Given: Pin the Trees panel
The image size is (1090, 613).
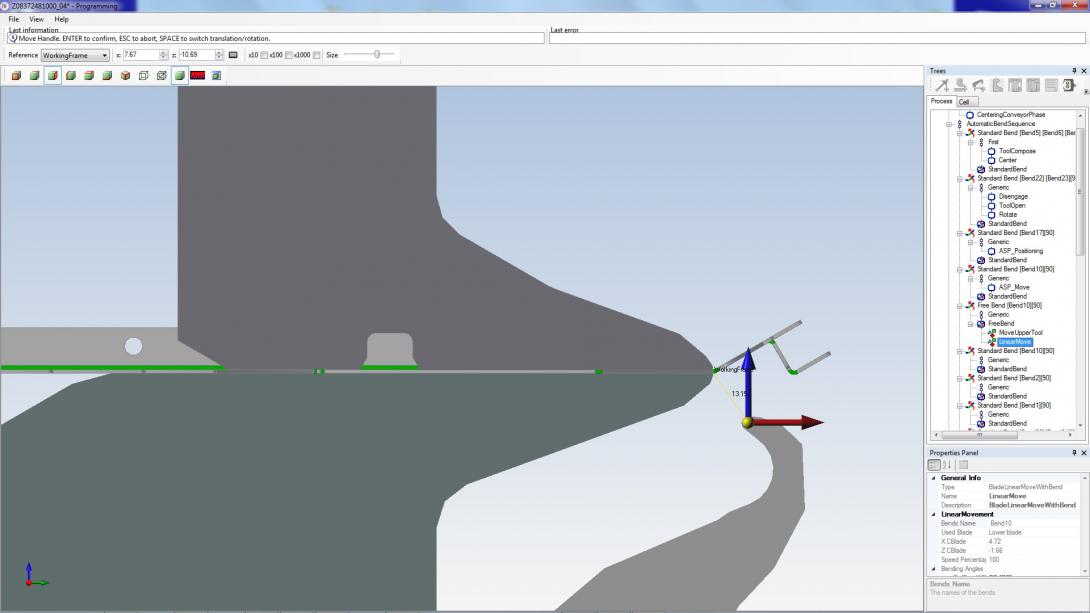Looking at the screenshot, I should (1074, 71).
